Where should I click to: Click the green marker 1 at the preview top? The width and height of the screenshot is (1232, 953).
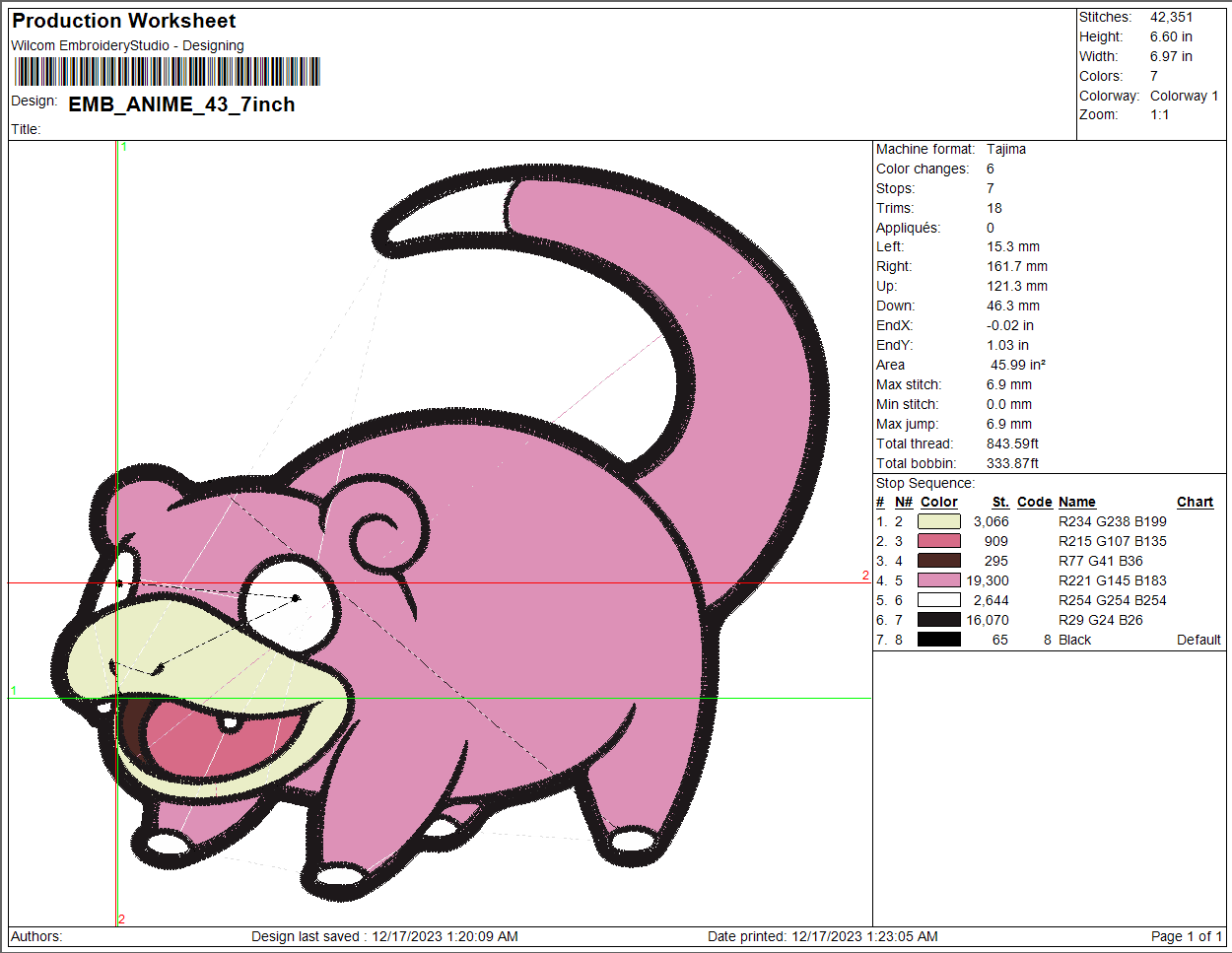pyautogui.click(x=124, y=147)
